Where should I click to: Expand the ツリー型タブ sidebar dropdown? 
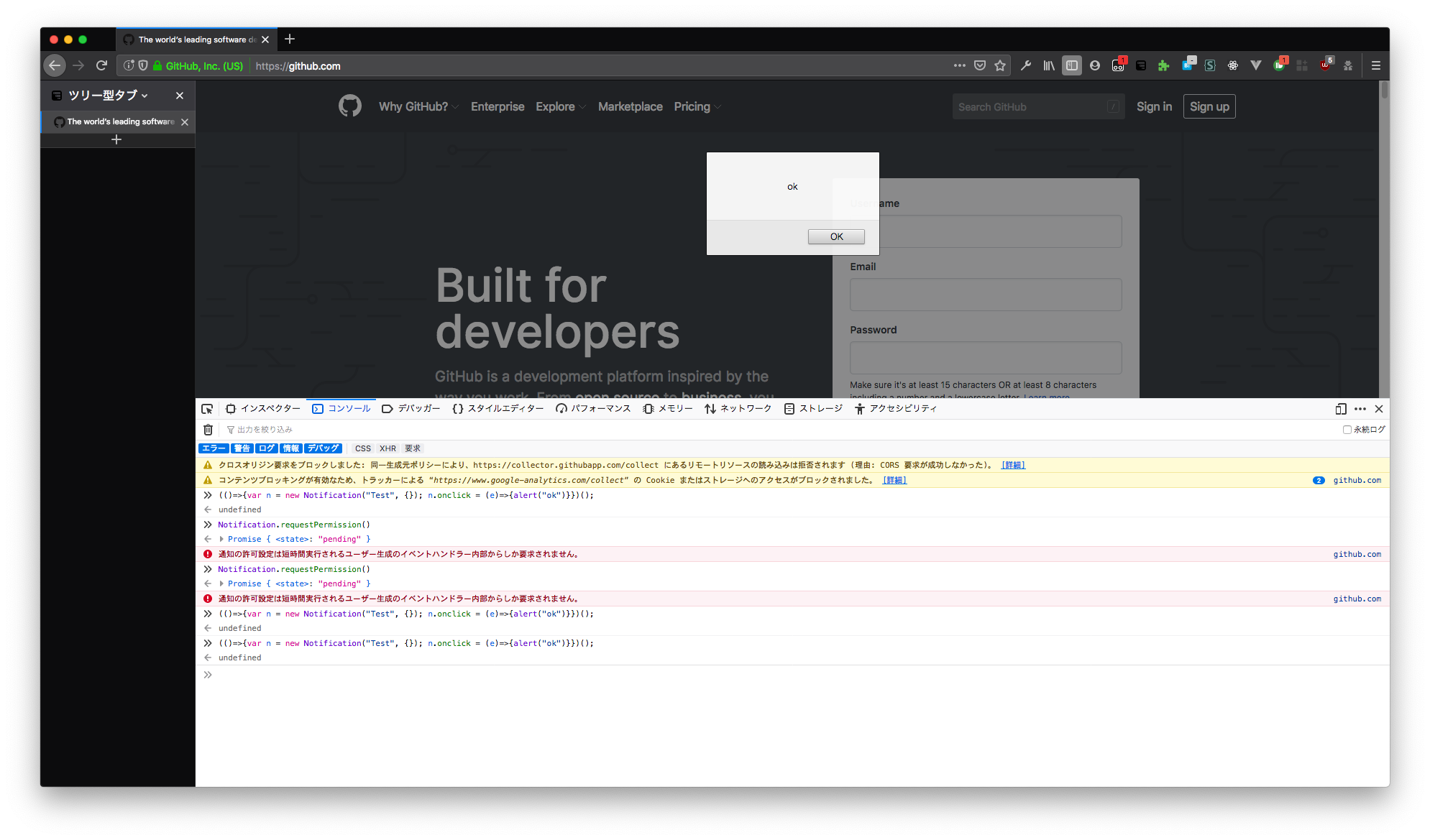(x=145, y=95)
